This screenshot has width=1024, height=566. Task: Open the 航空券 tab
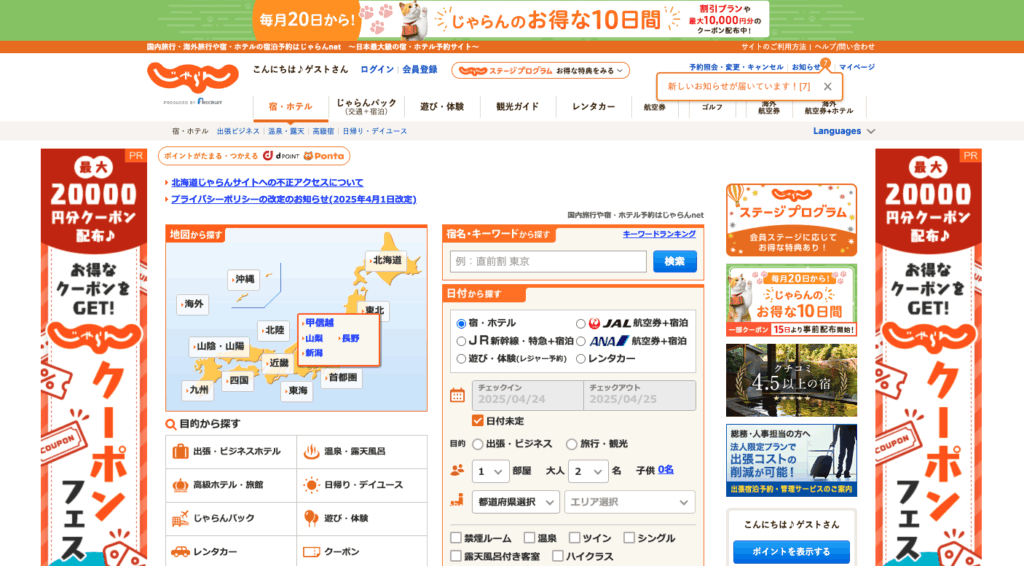(x=654, y=107)
